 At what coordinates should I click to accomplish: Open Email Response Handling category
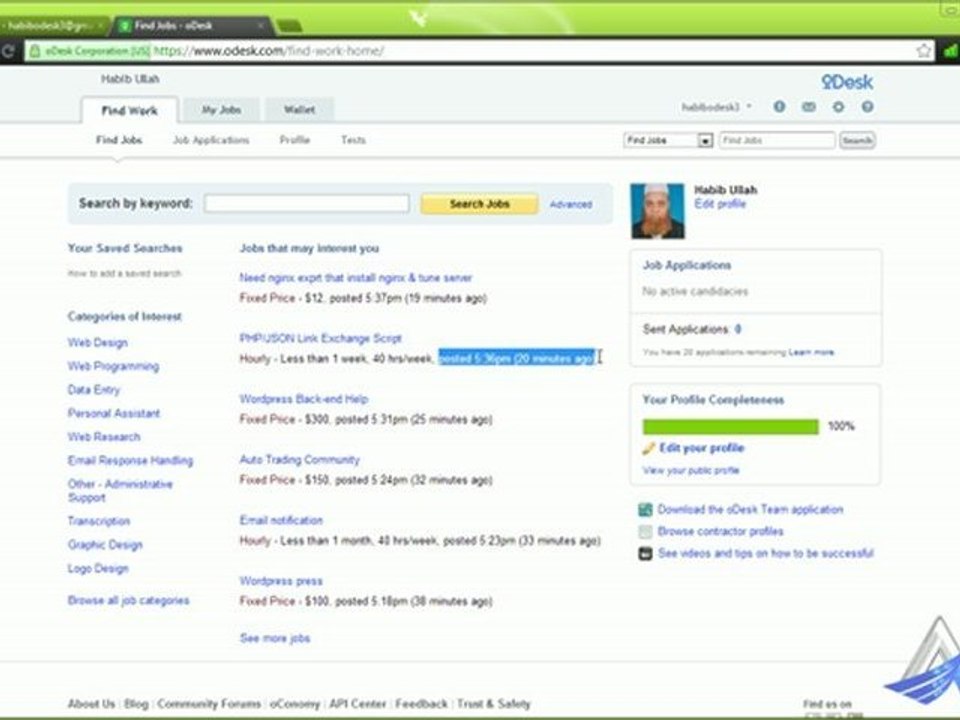point(130,460)
